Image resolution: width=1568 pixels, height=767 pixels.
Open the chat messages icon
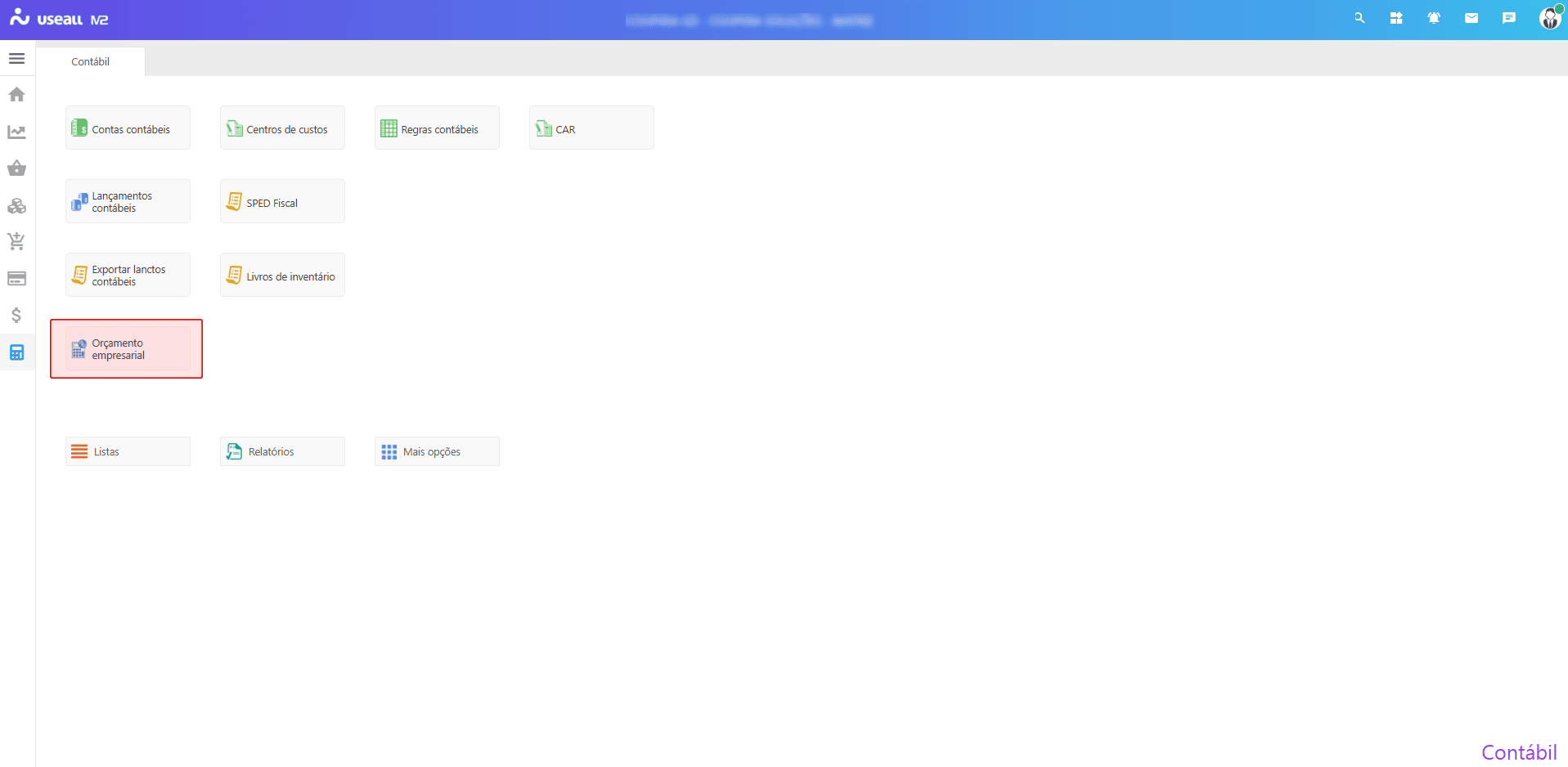point(1509,18)
